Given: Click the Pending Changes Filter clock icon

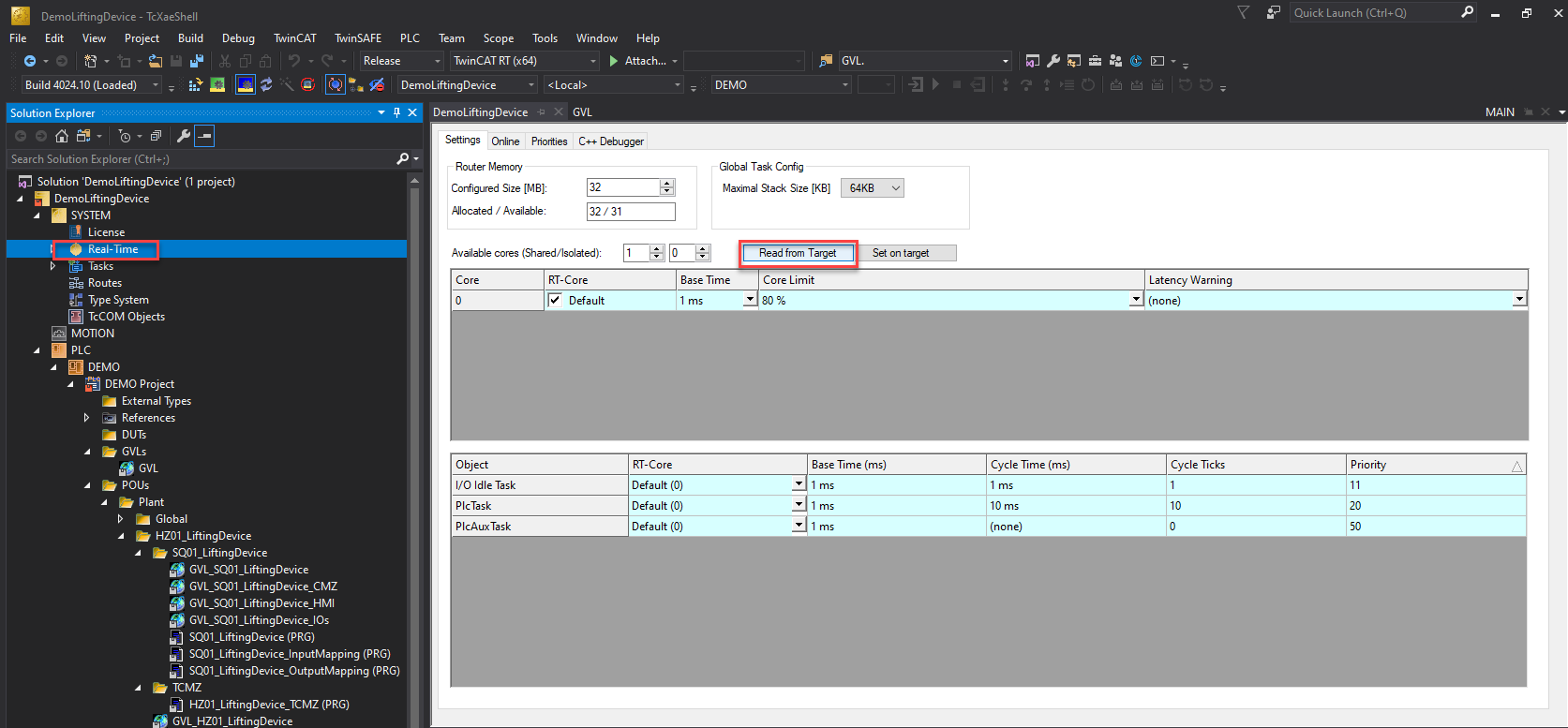Looking at the screenshot, I should (124, 136).
